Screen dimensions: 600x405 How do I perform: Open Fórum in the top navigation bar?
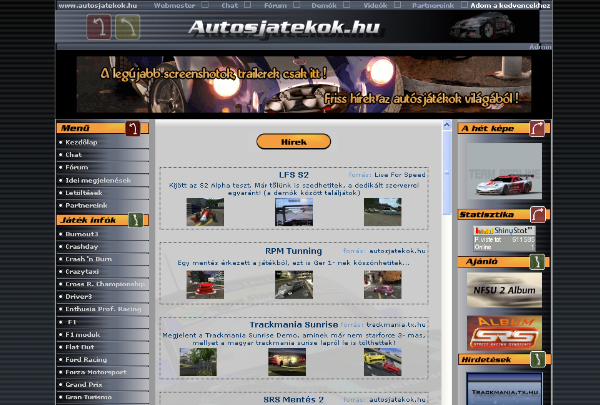[275, 5]
